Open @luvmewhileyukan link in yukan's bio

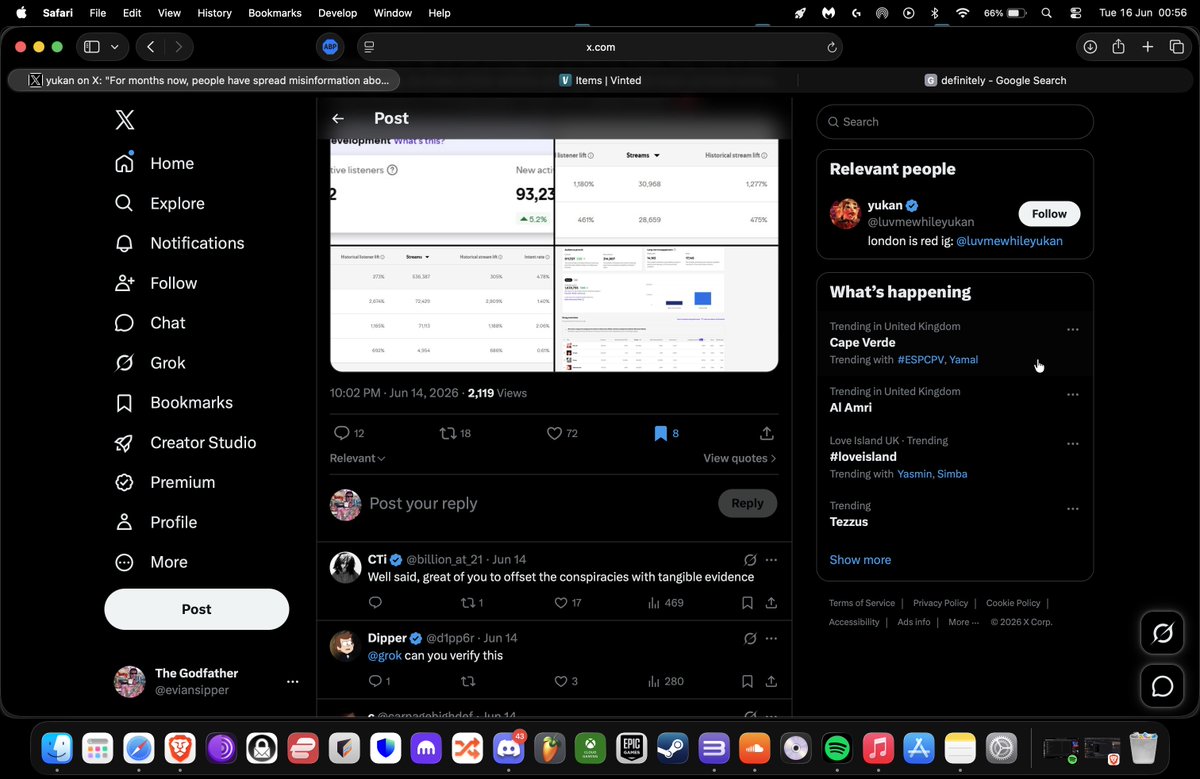pyautogui.click(x=1009, y=241)
